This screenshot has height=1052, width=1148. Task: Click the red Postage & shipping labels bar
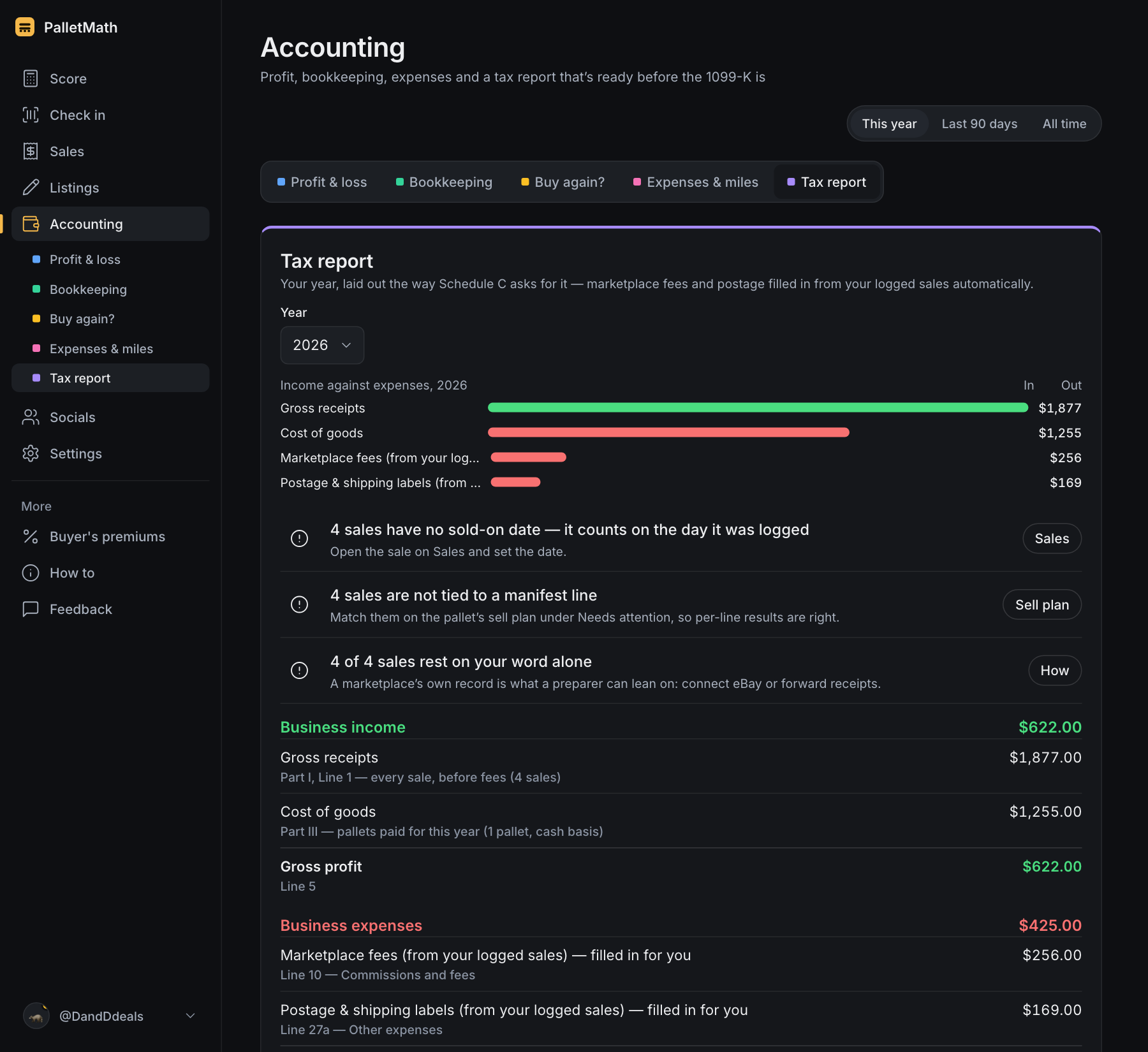[x=515, y=482]
